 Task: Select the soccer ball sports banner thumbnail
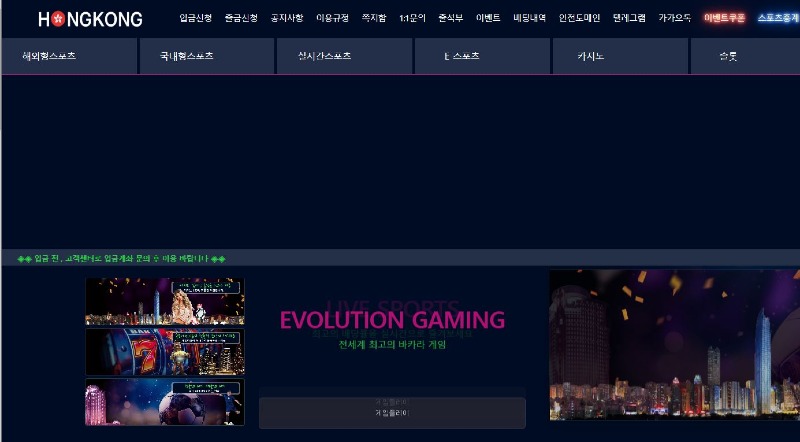[x=165, y=402]
